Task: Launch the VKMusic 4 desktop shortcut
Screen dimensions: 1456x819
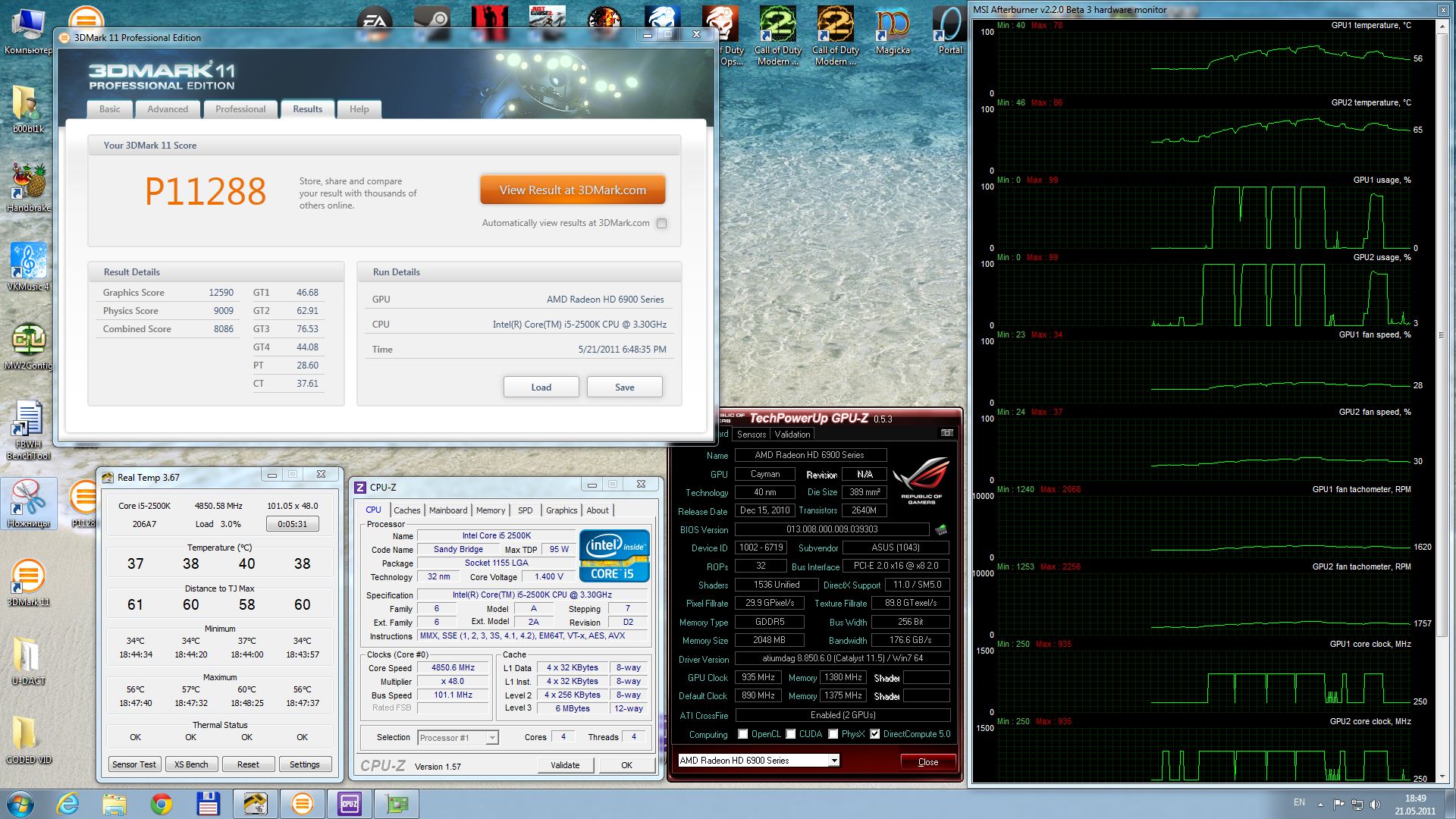Action: point(28,266)
